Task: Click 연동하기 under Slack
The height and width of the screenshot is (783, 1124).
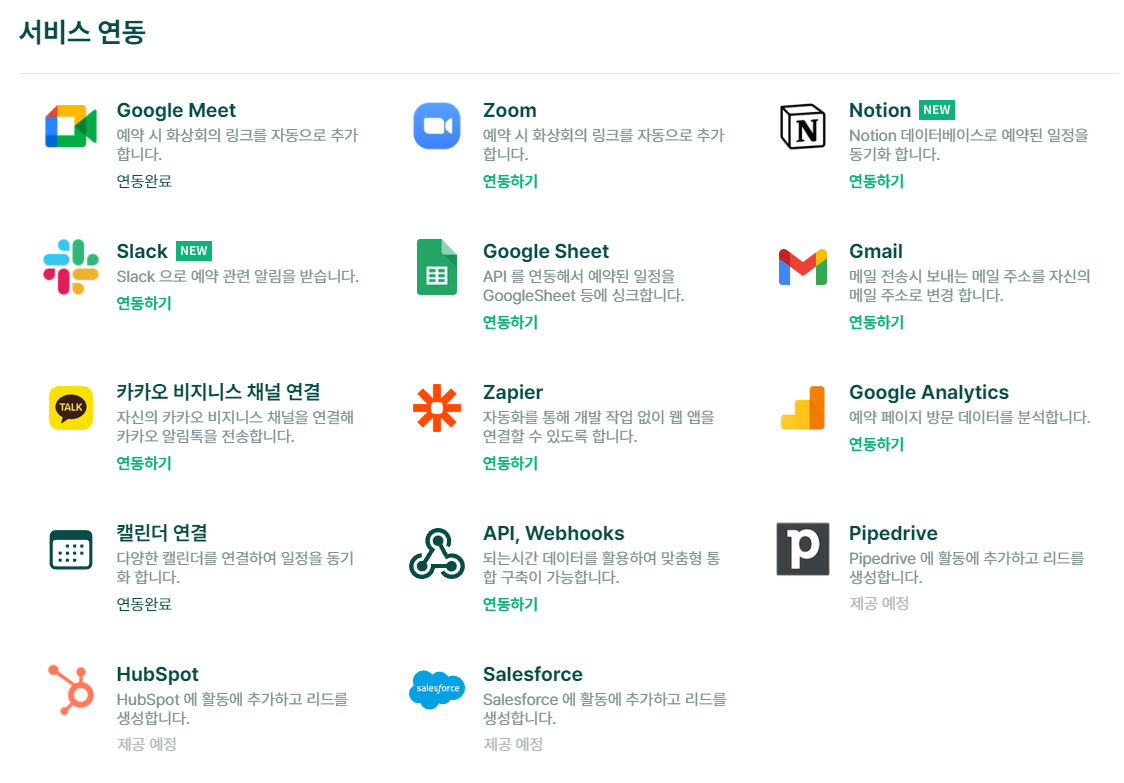Action: 144,303
